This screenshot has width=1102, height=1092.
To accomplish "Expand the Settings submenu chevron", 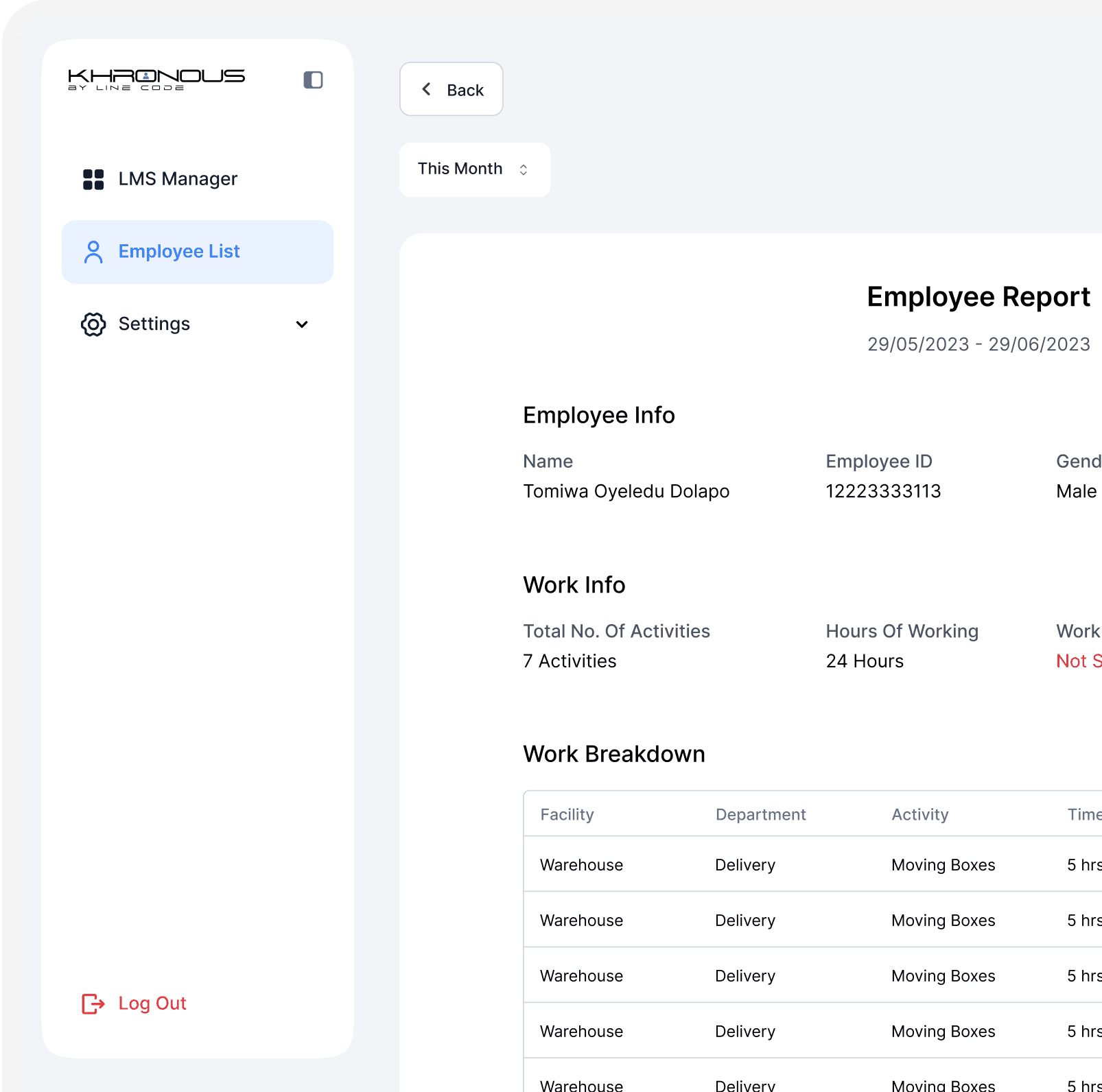I will coord(302,324).
